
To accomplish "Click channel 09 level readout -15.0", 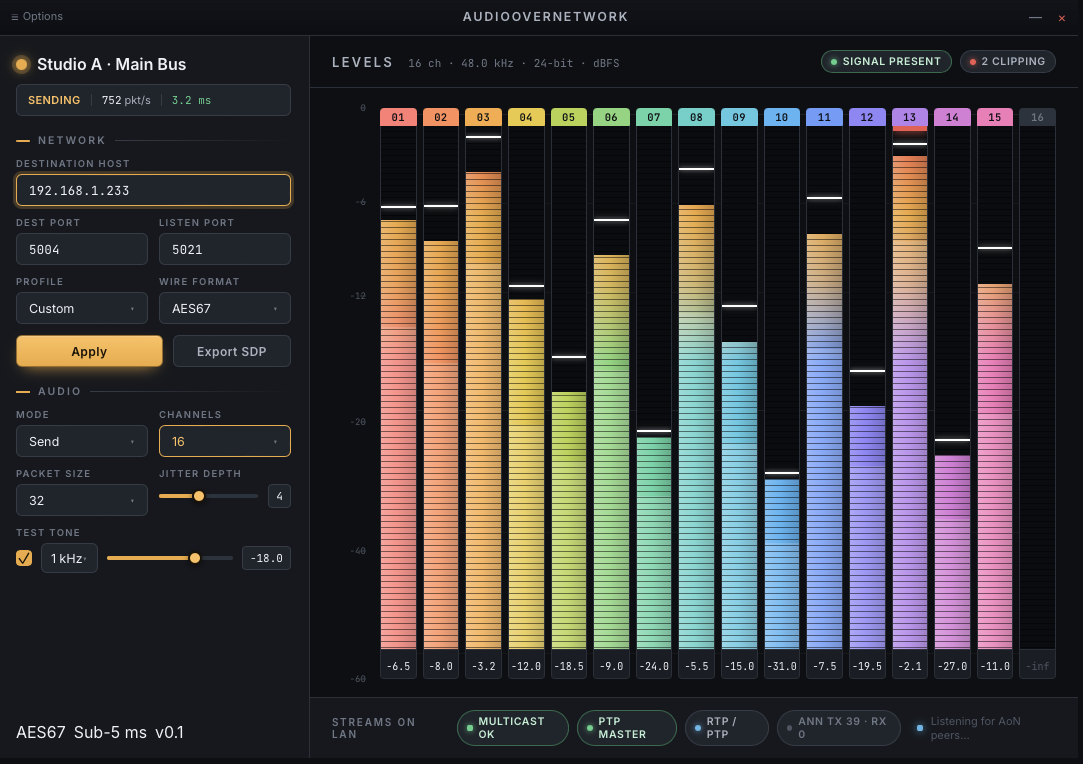I will [739, 666].
